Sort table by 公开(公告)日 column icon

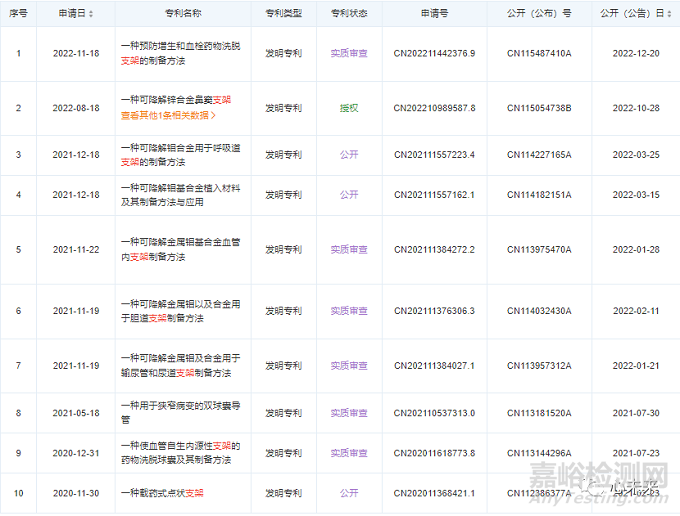[669, 14]
